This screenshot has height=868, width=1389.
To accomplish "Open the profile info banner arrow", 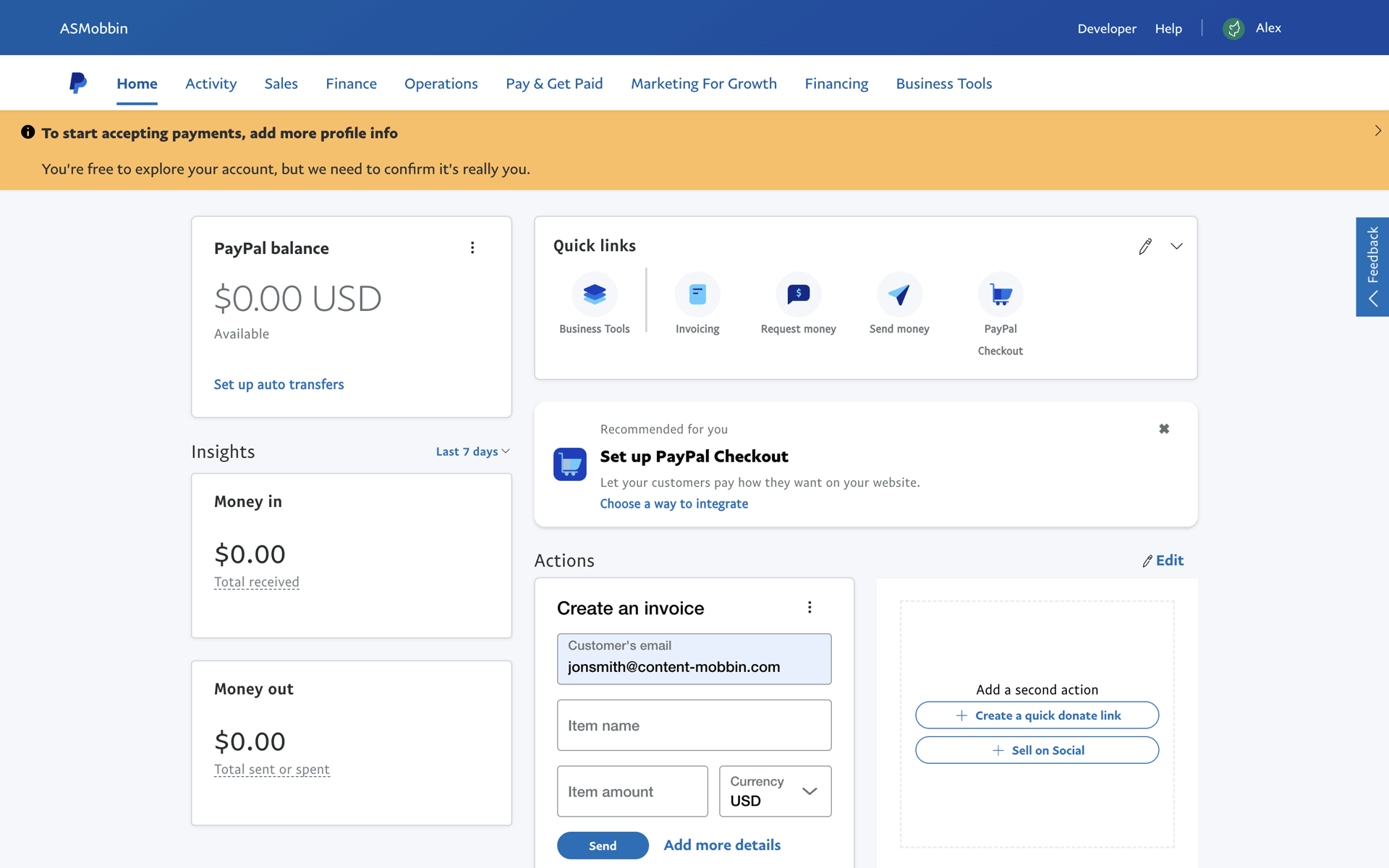I will click(x=1377, y=131).
